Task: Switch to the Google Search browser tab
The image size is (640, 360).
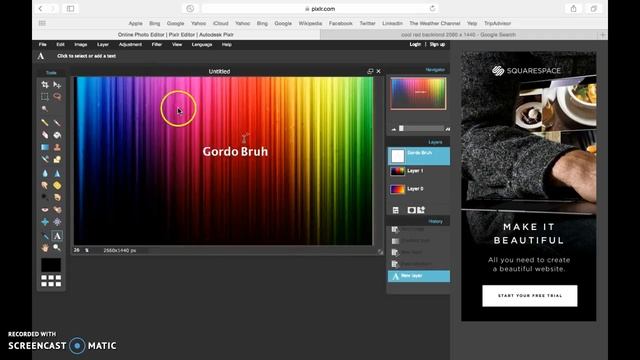Action: pos(458,35)
